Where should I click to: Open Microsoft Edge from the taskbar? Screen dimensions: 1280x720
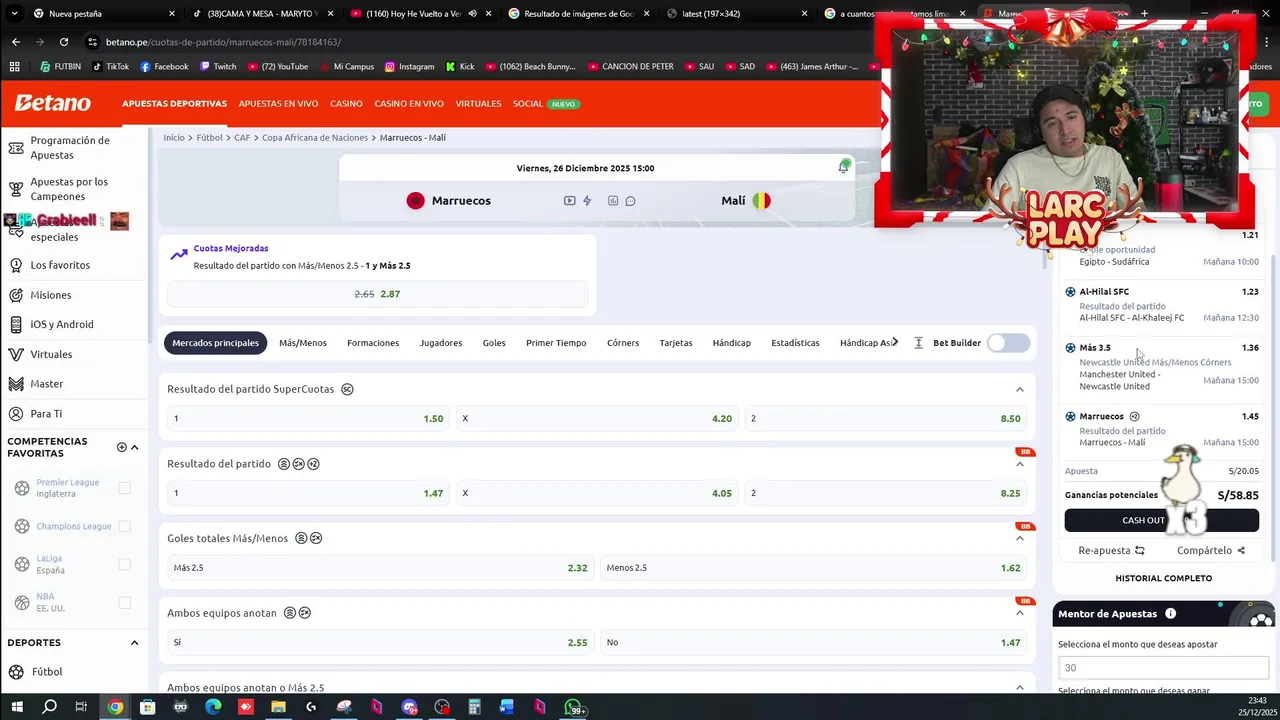[213, 708]
